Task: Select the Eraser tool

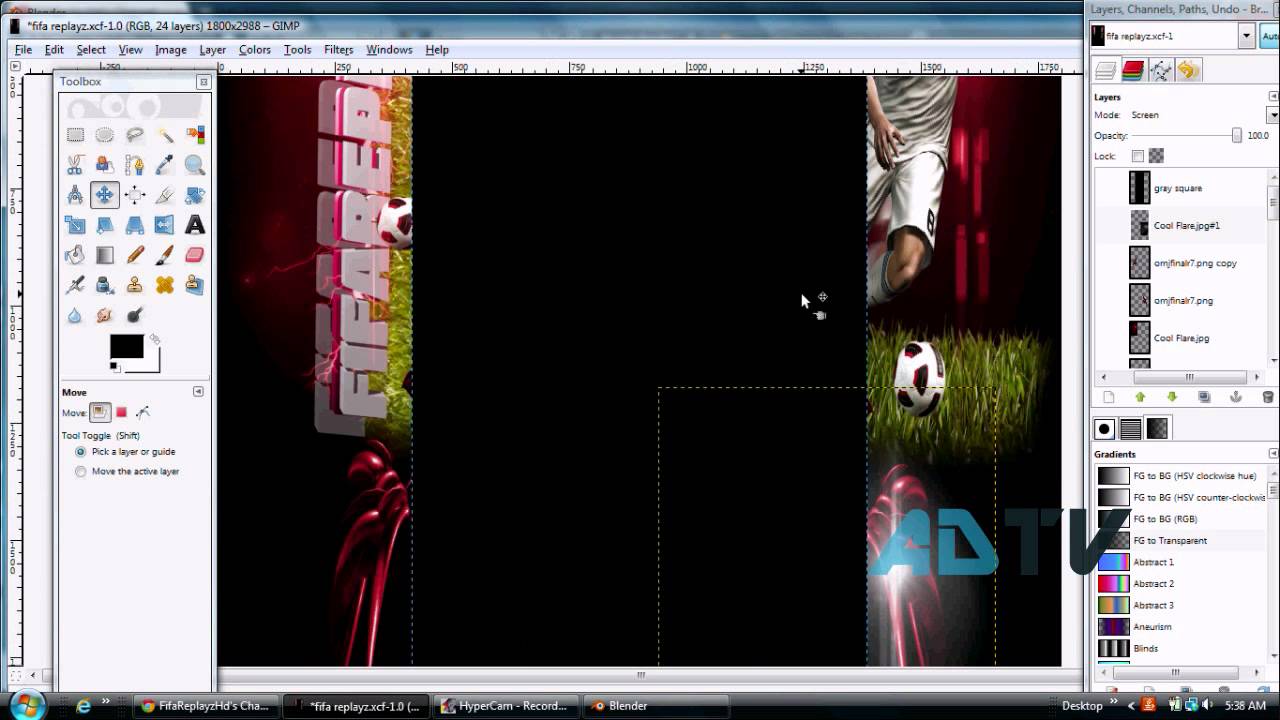Action: (195, 255)
